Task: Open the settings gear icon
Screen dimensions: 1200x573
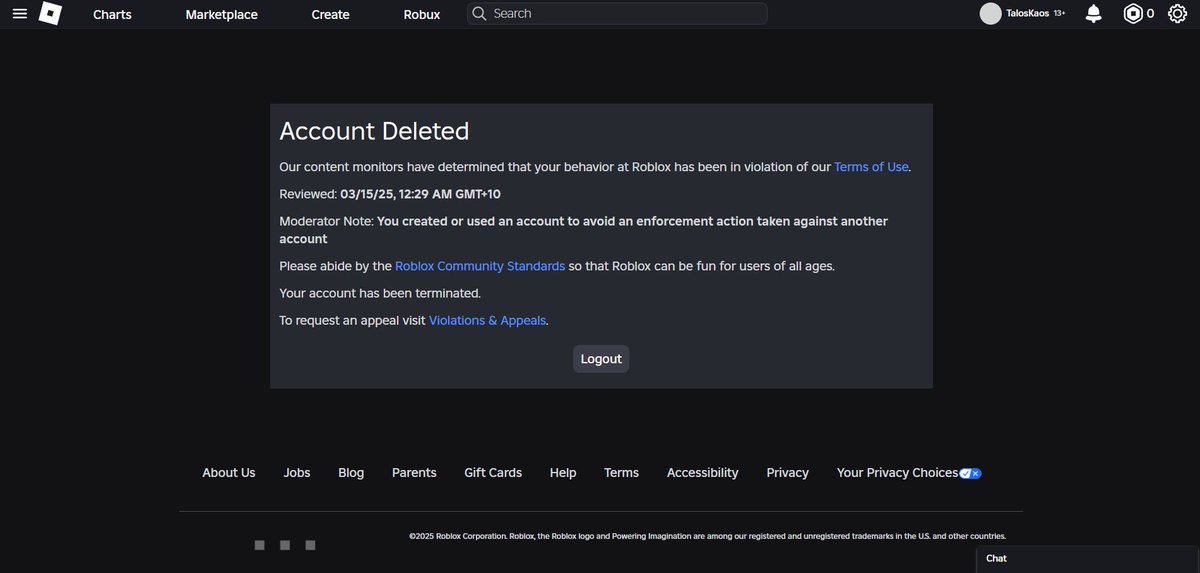Action: coord(1177,14)
